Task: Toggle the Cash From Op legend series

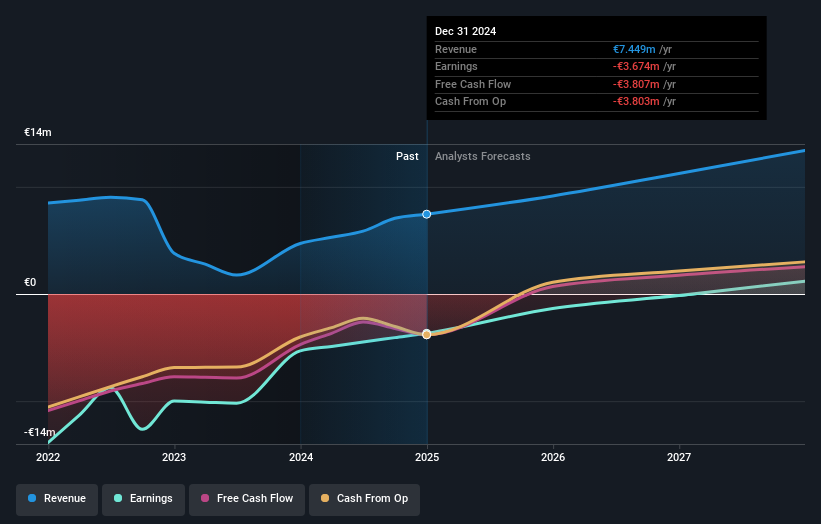Action: (364, 499)
